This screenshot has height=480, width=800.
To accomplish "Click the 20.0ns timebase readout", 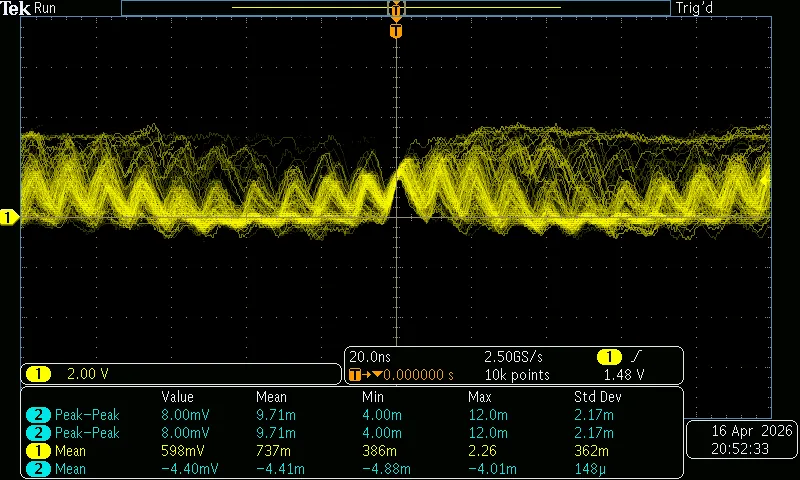I will [x=370, y=357].
